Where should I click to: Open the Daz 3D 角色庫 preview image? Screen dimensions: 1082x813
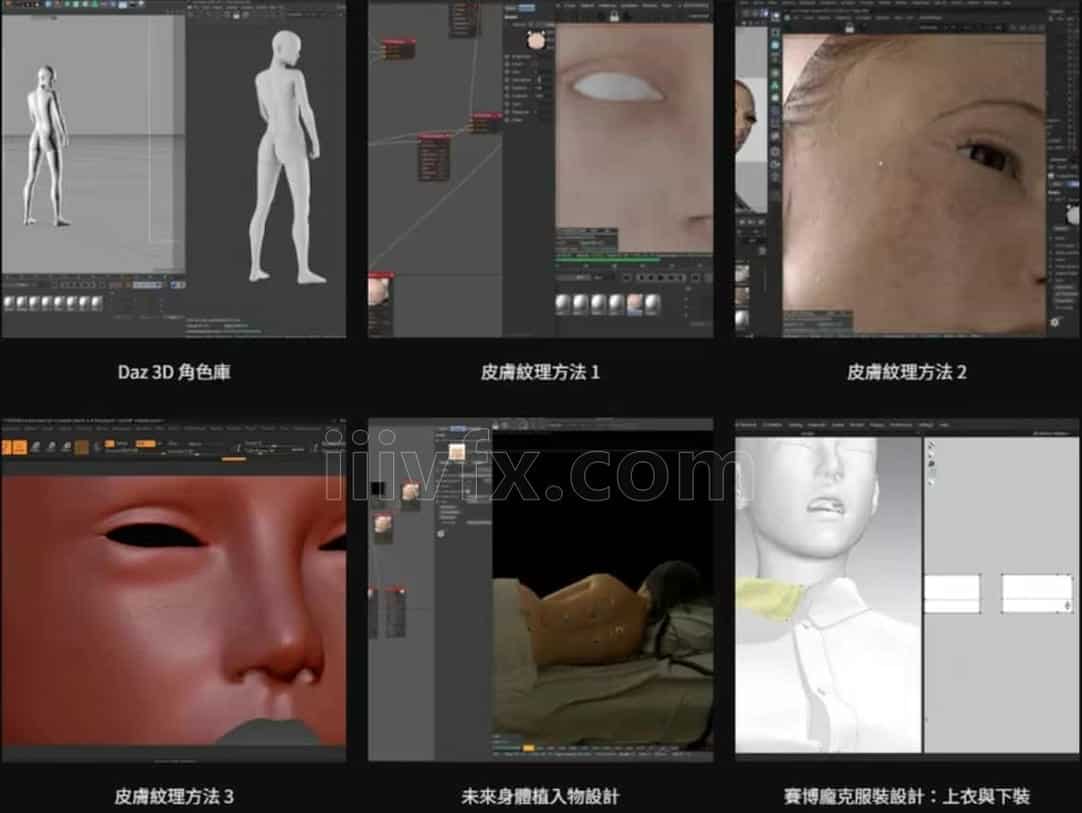[x=173, y=169]
